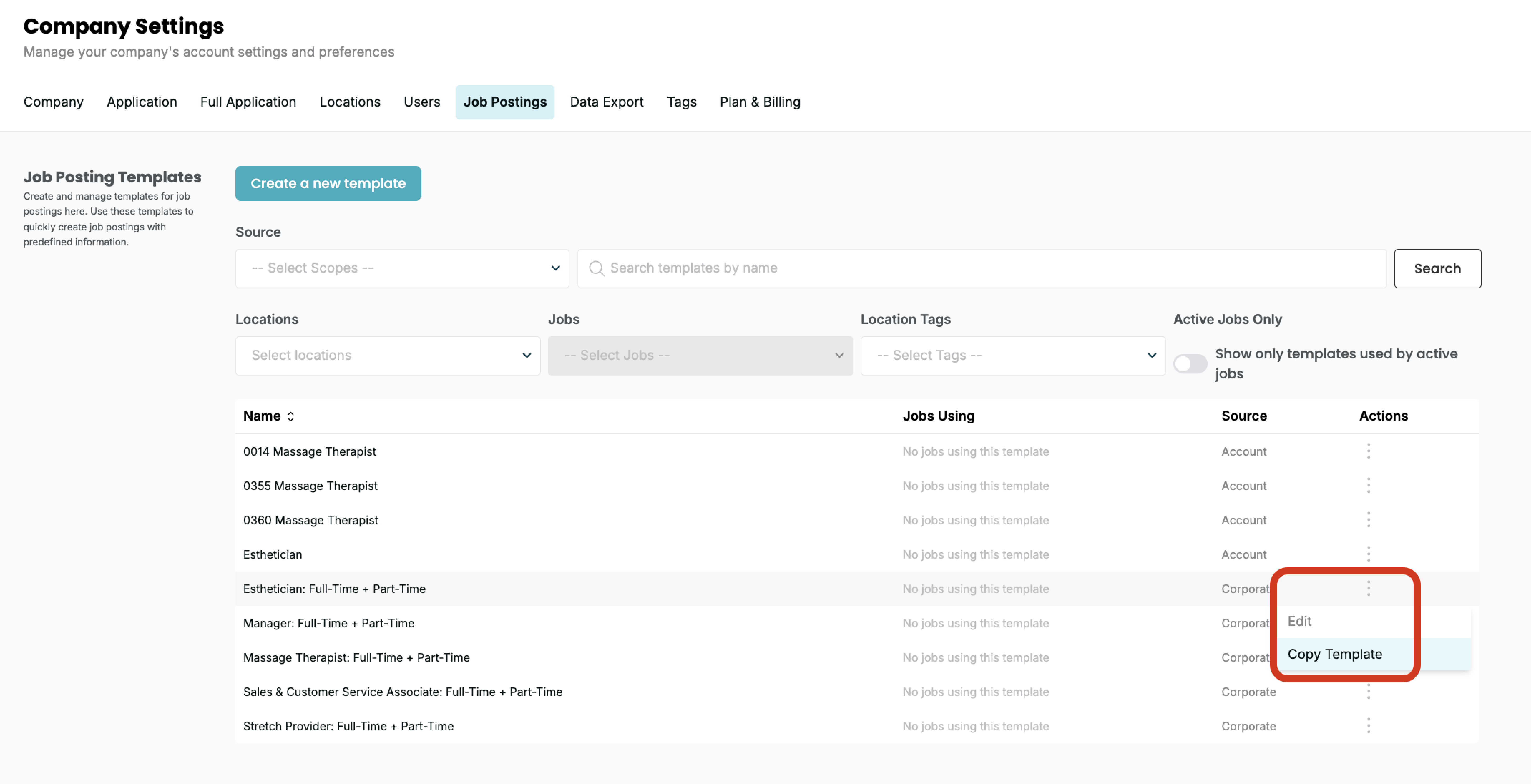Viewport: 1531px width, 784px height.
Task: Choose Edit from the actions menu
Action: click(1300, 621)
